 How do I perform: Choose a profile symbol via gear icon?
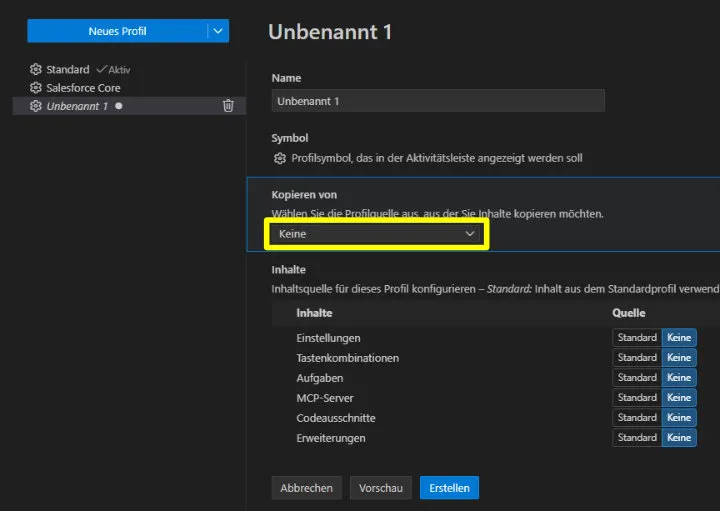click(280, 158)
